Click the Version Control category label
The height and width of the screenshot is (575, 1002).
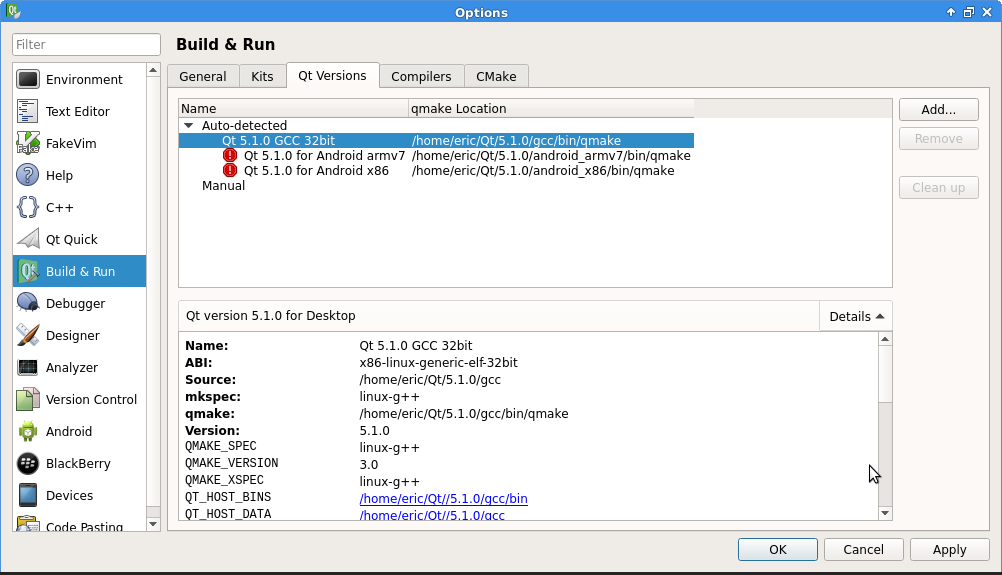click(91, 399)
